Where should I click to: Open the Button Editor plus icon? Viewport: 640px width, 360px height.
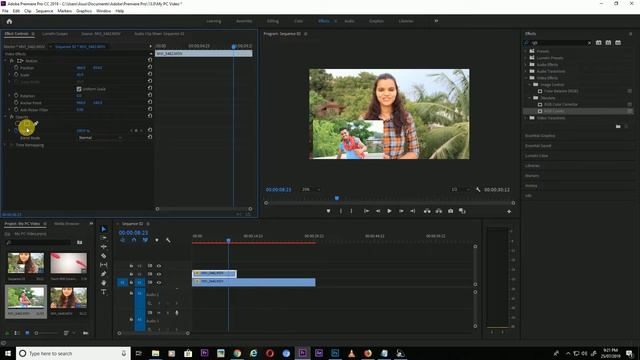[x=509, y=211]
